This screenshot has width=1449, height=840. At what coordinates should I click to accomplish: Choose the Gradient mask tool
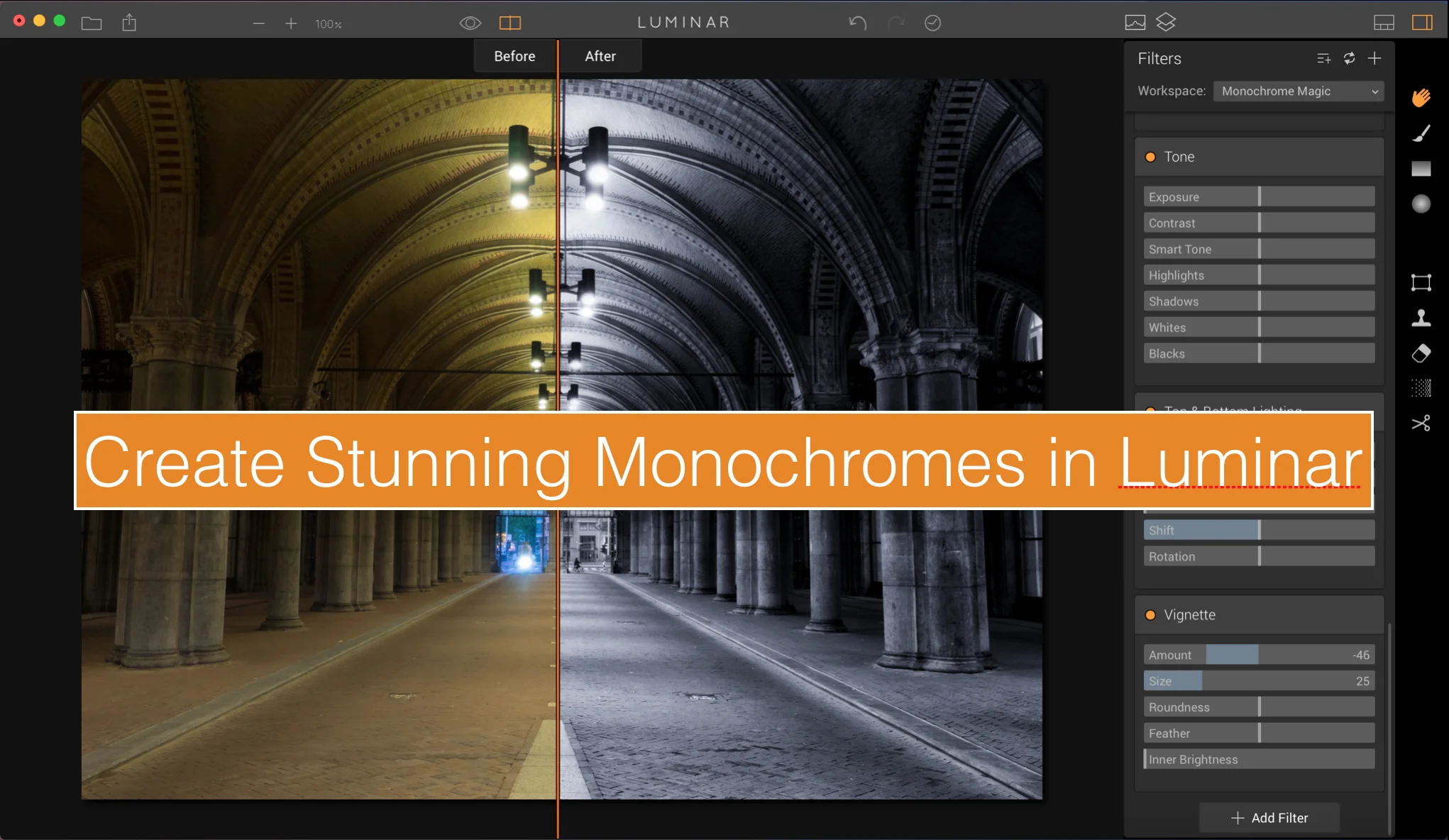(1421, 168)
